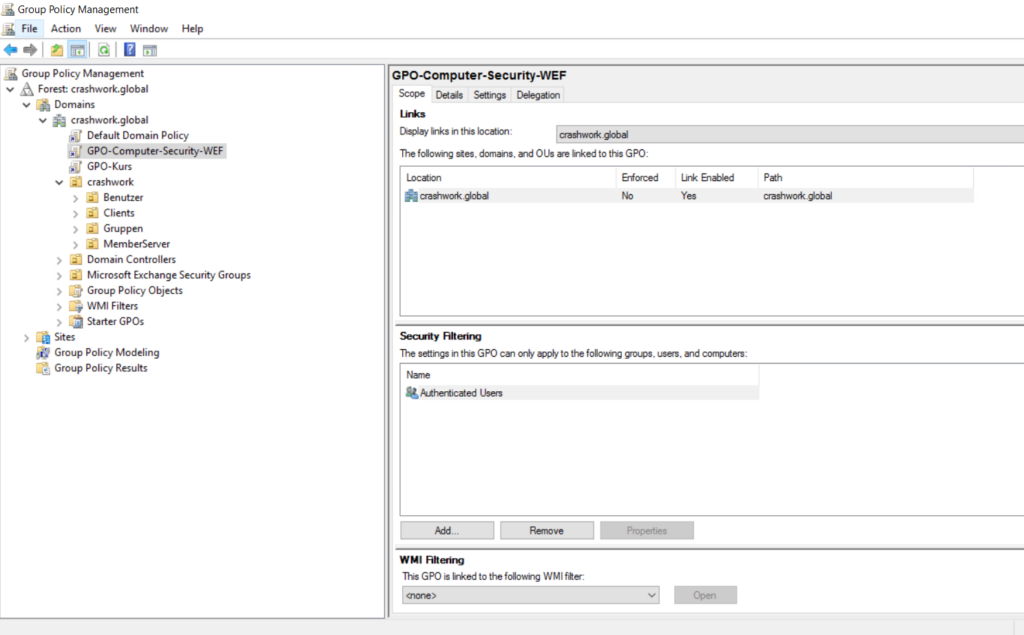Click the Group Policy Objects container icon

pos(76,291)
